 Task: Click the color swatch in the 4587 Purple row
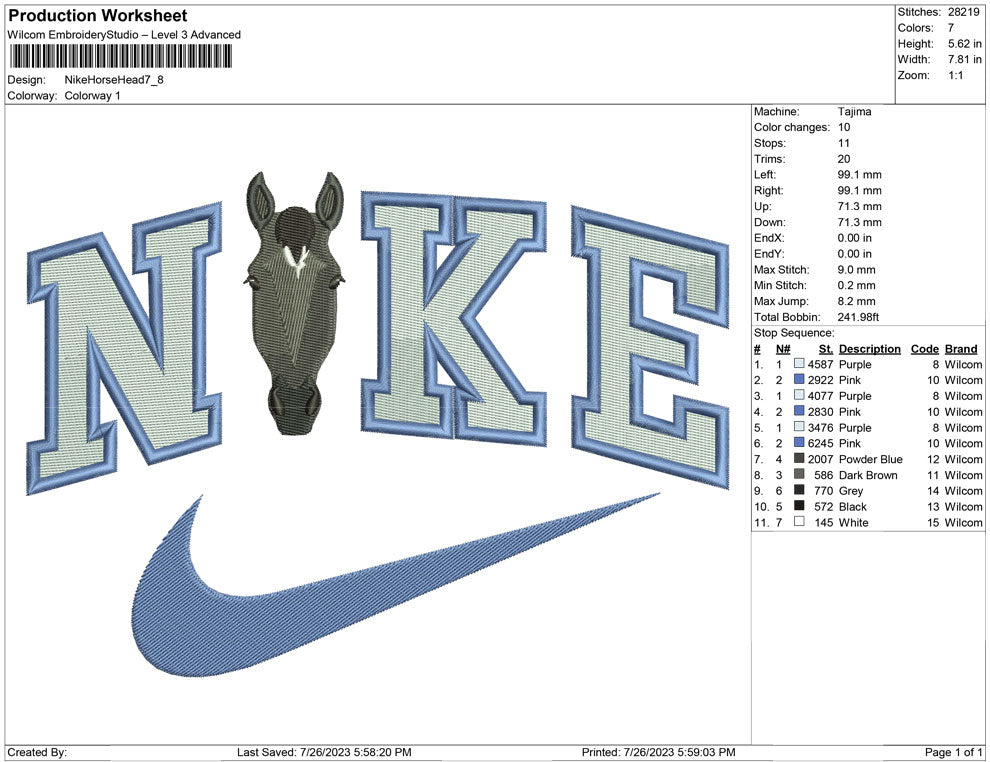(799, 364)
